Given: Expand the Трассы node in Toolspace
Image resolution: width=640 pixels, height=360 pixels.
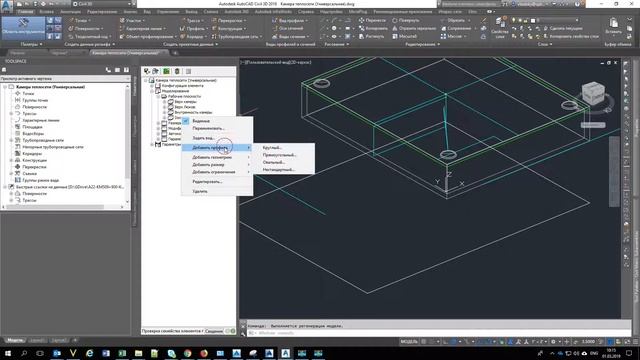Looking at the screenshot, I should 11,113.
